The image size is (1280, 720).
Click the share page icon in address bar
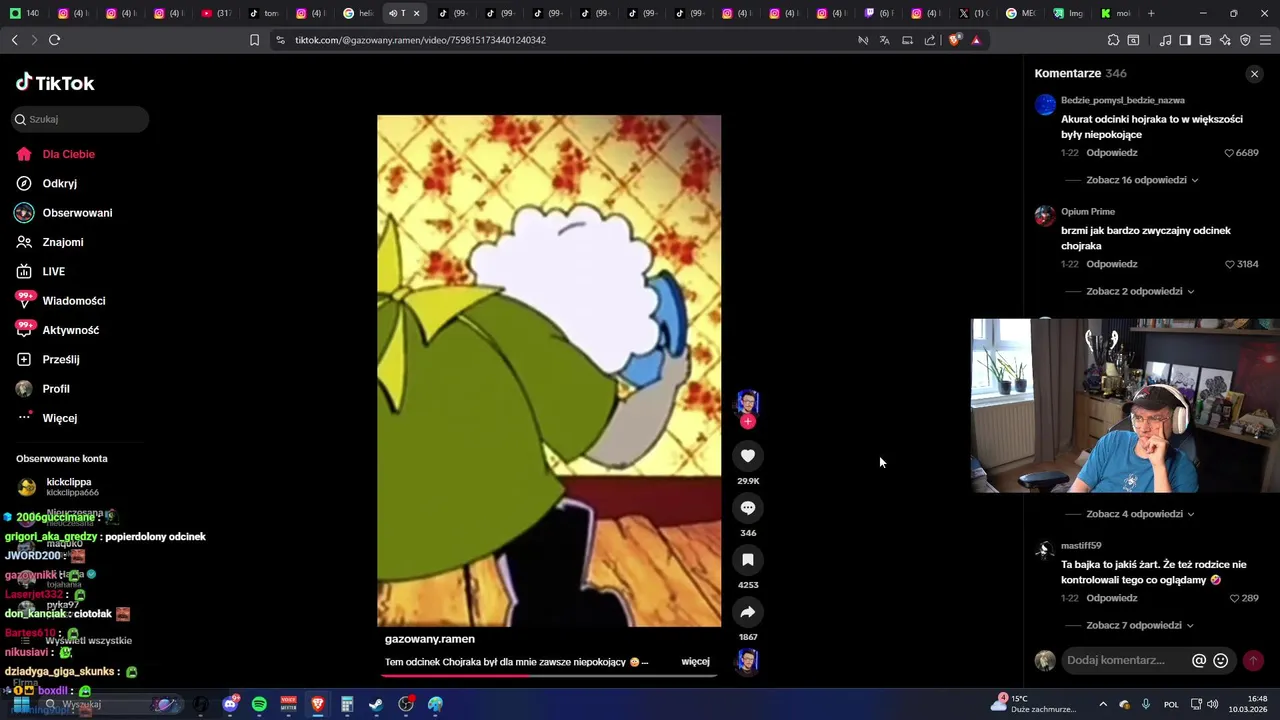[930, 40]
